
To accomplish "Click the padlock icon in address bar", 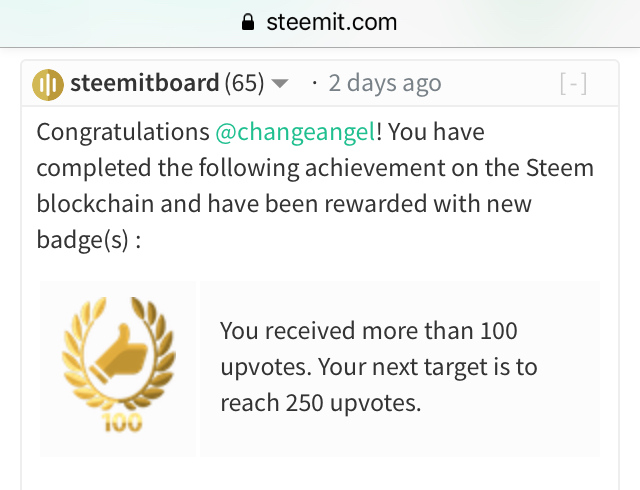I will tap(249, 22).
